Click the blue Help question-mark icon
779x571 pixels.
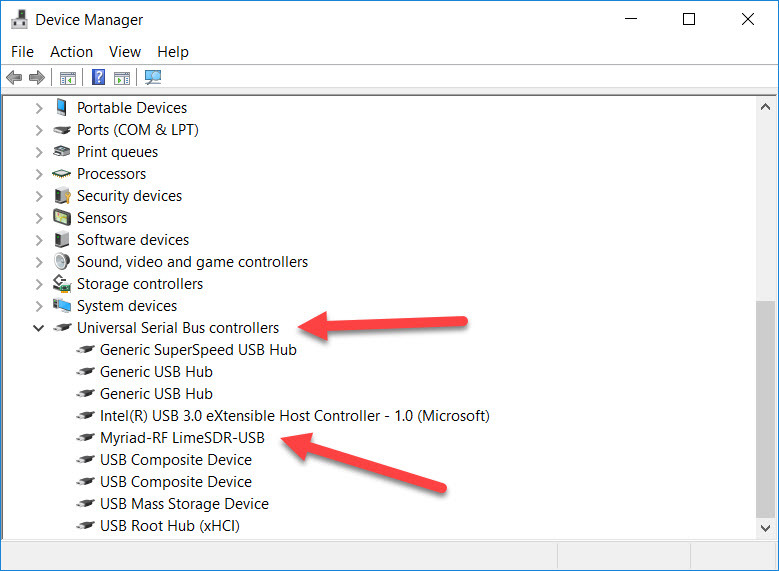99,77
